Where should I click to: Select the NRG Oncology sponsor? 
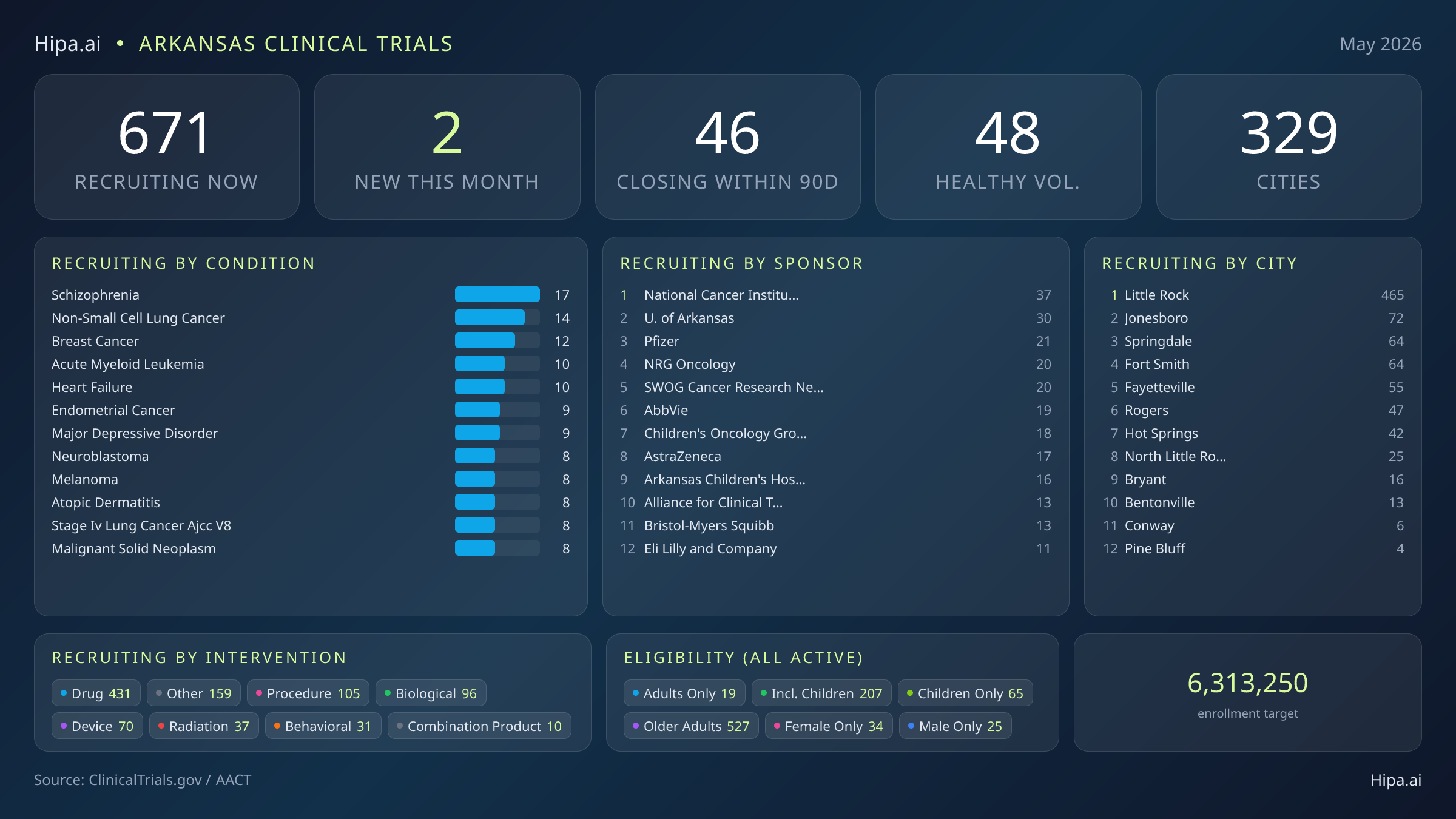tap(835, 364)
